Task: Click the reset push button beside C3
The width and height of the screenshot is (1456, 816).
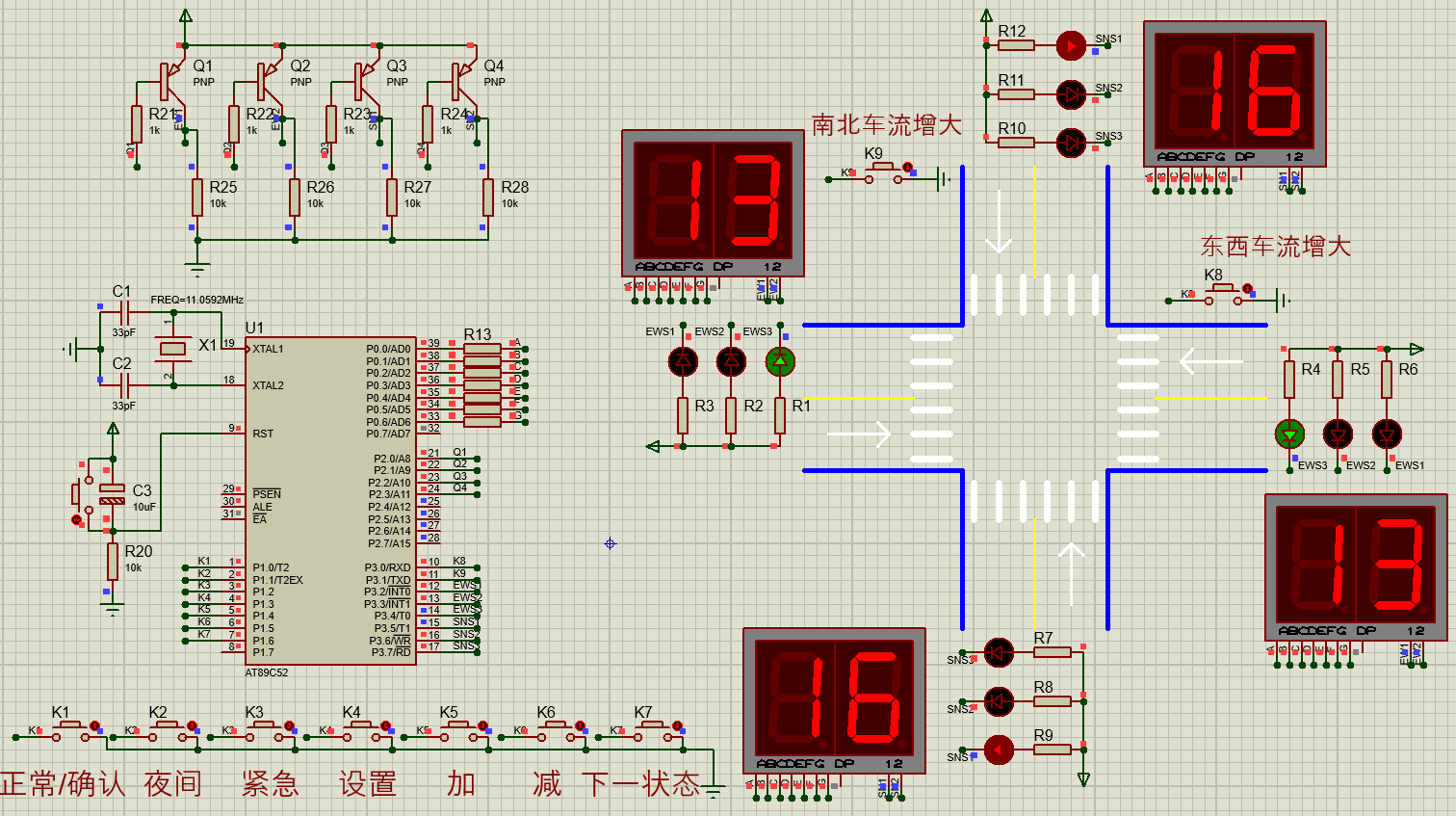Action: click(81, 495)
